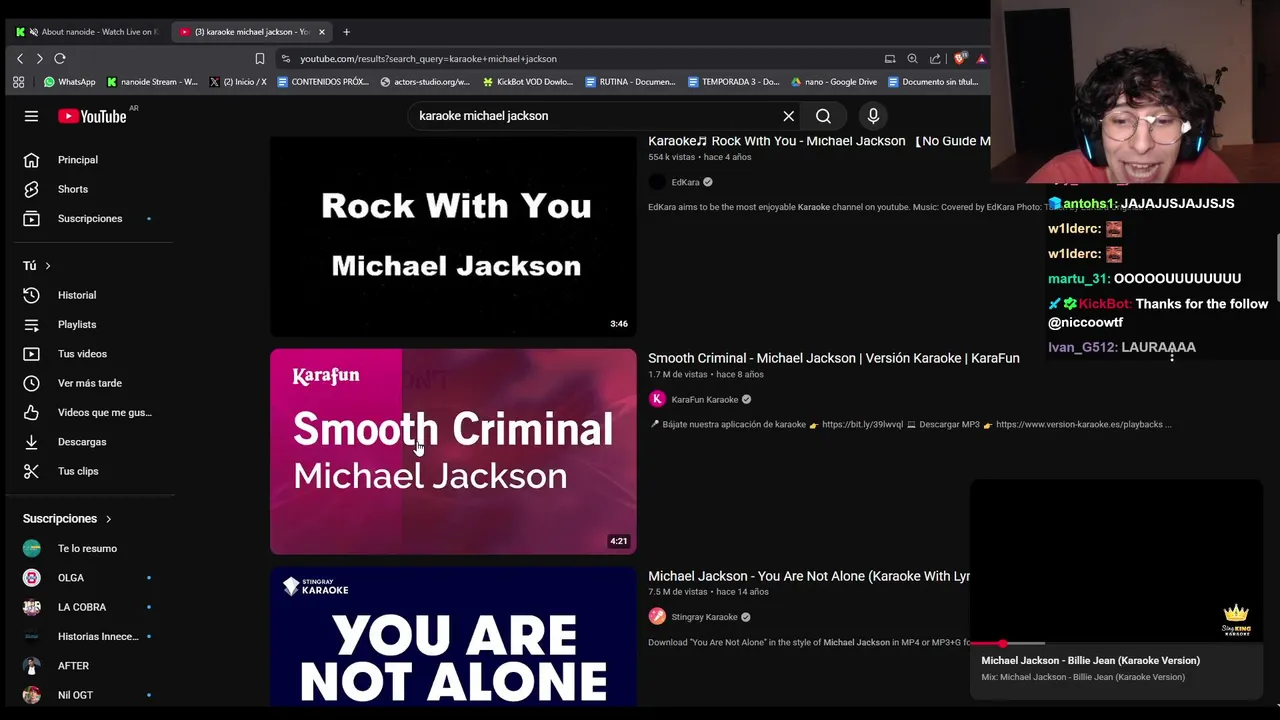Expand Suscripciones heading in sidebar

(x=67, y=519)
